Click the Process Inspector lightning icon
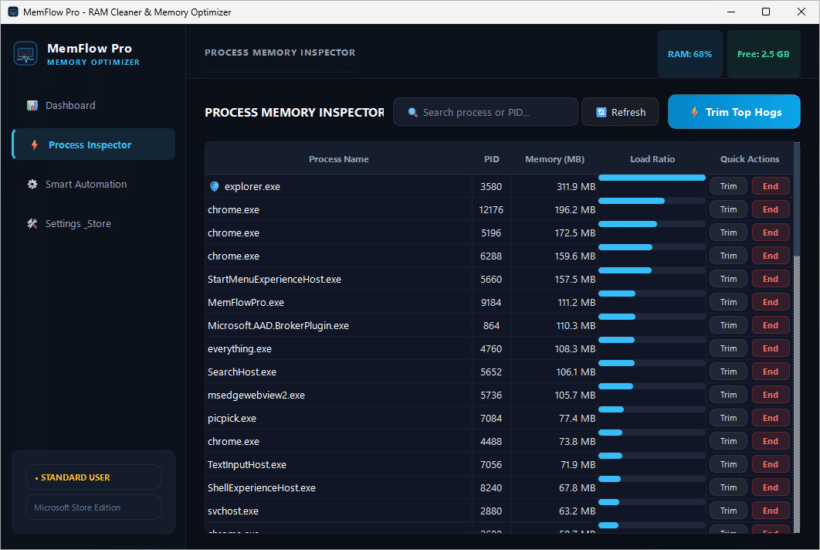This screenshot has height=550, width=820. (35, 145)
